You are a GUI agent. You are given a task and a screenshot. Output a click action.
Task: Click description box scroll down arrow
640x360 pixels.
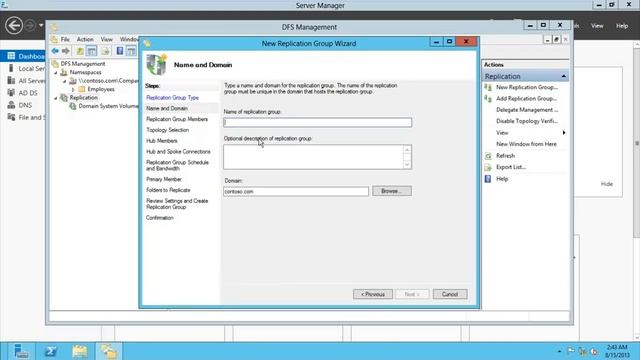click(407, 164)
